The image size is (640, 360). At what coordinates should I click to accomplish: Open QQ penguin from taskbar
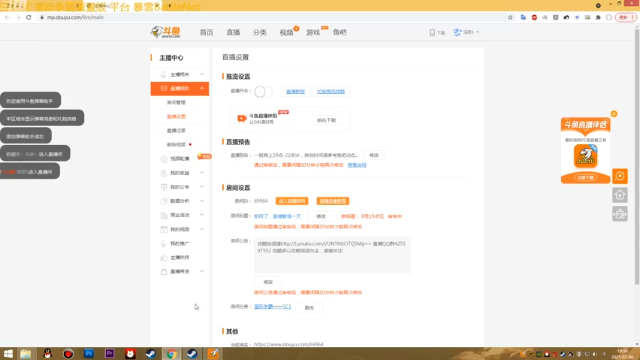(47, 353)
